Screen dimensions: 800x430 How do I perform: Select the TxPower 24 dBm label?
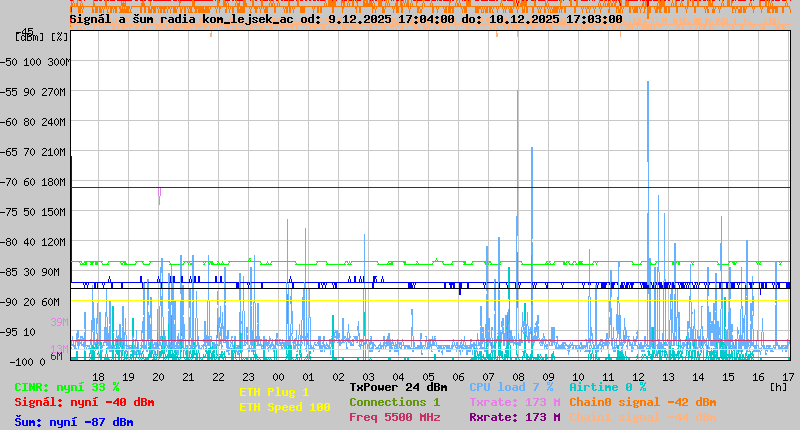(398, 387)
